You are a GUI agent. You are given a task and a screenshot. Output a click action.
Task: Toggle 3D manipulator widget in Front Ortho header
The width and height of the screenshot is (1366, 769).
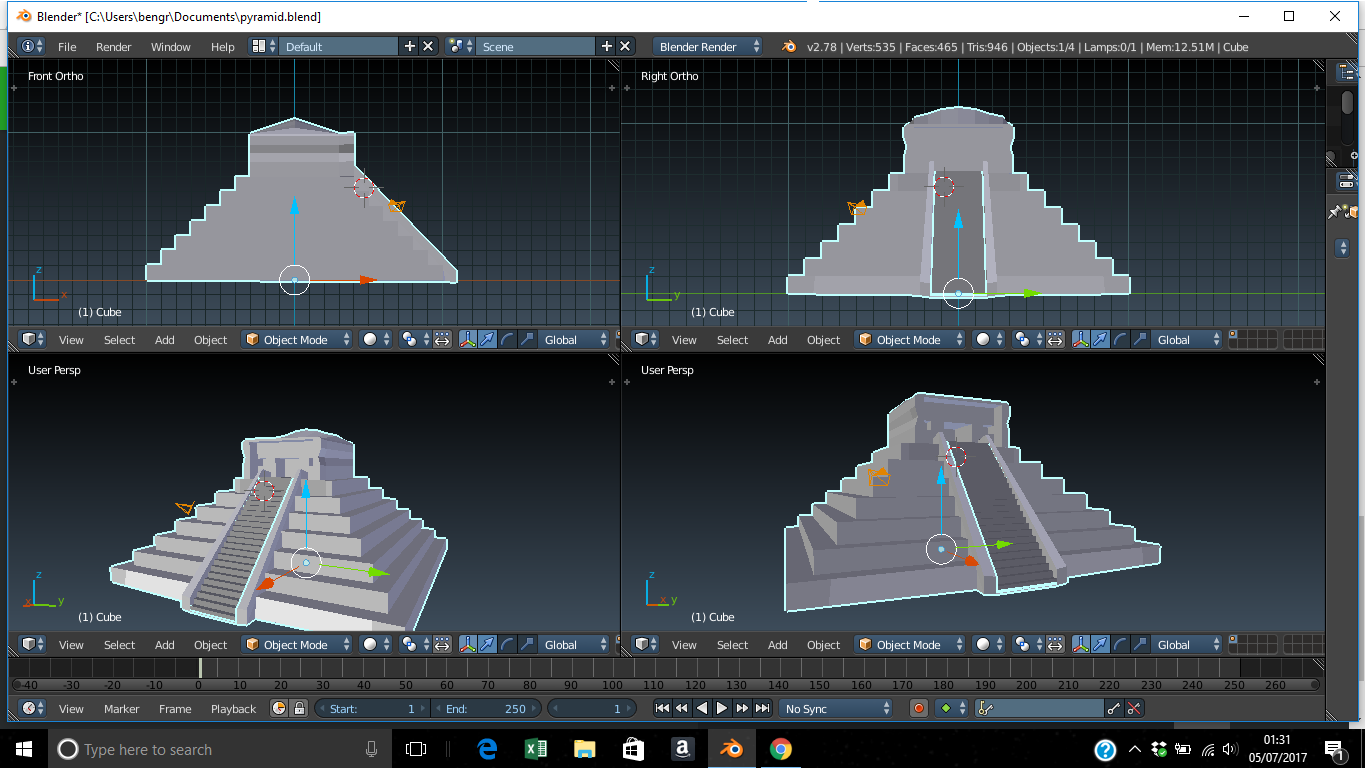coord(467,340)
